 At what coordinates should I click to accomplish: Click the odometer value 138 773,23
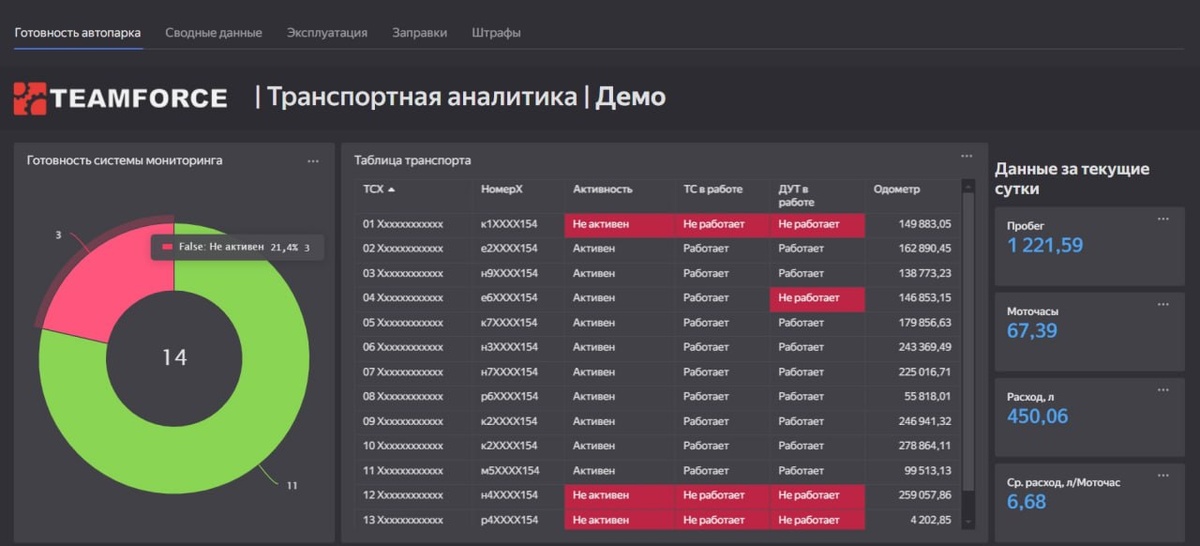point(925,273)
